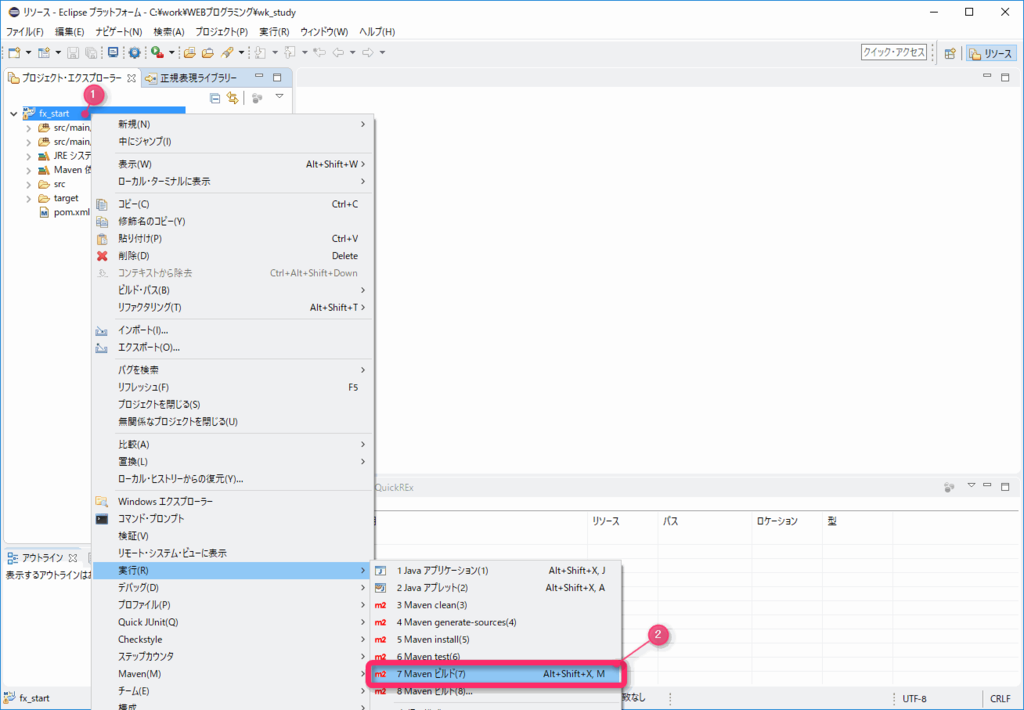This screenshot has width=1024, height=710.
Task: Open Project Explorer view menu triangle
Action: [x=280, y=97]
